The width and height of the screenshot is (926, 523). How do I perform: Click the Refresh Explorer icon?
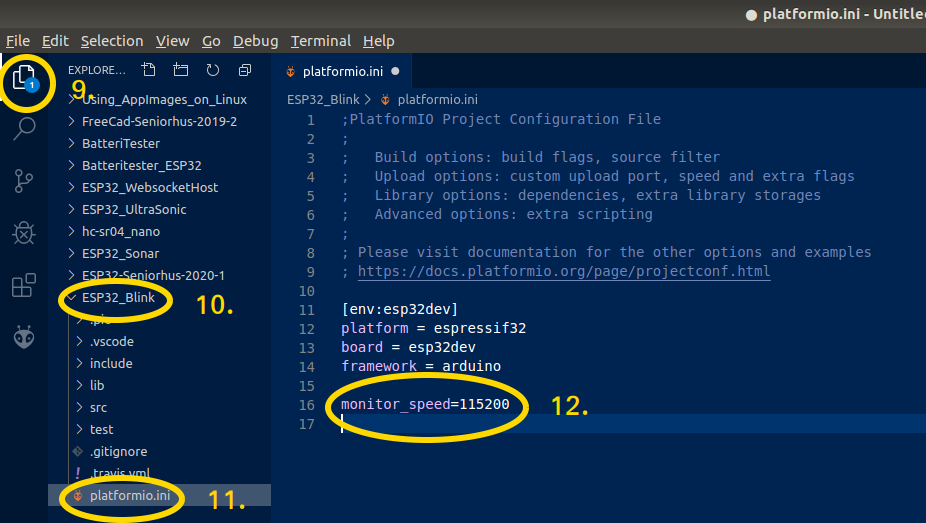click(x=213, y=70)
